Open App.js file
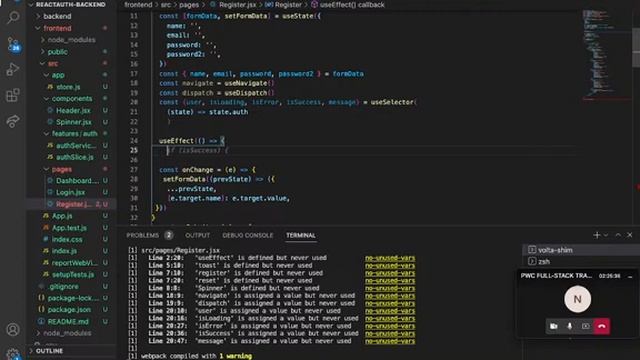 point(62,216)
